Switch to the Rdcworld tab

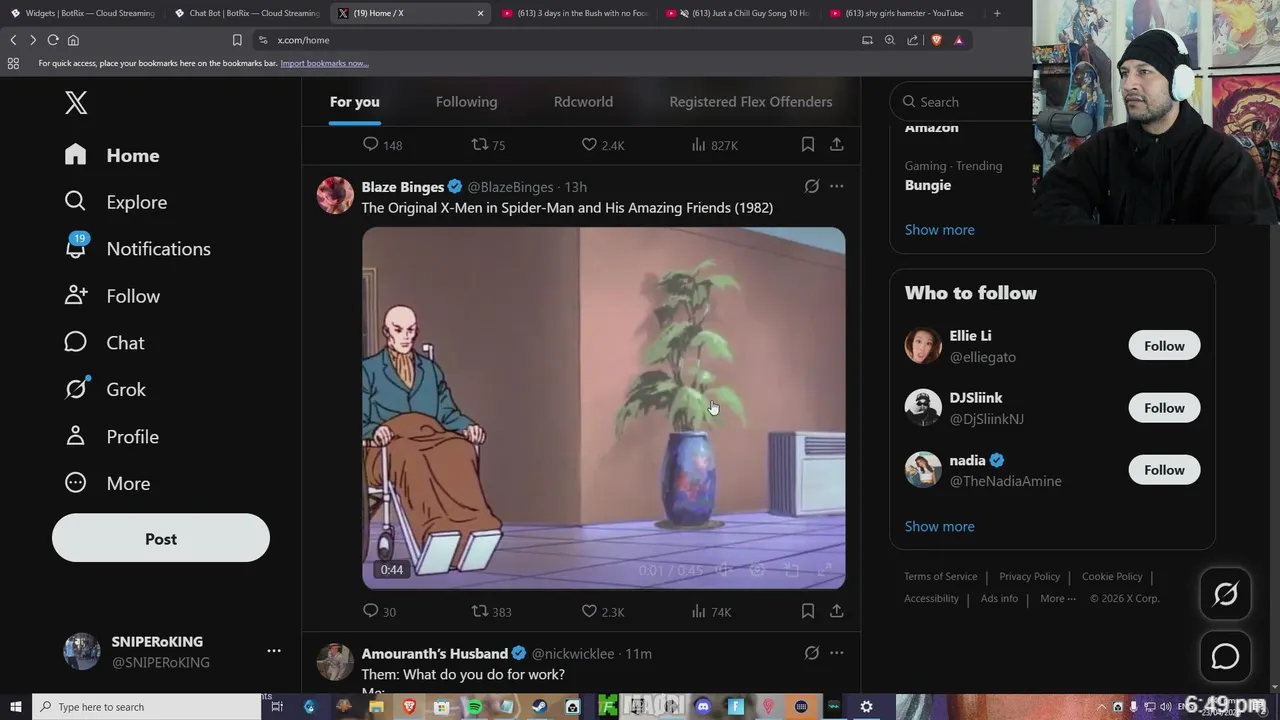(583, 102)
